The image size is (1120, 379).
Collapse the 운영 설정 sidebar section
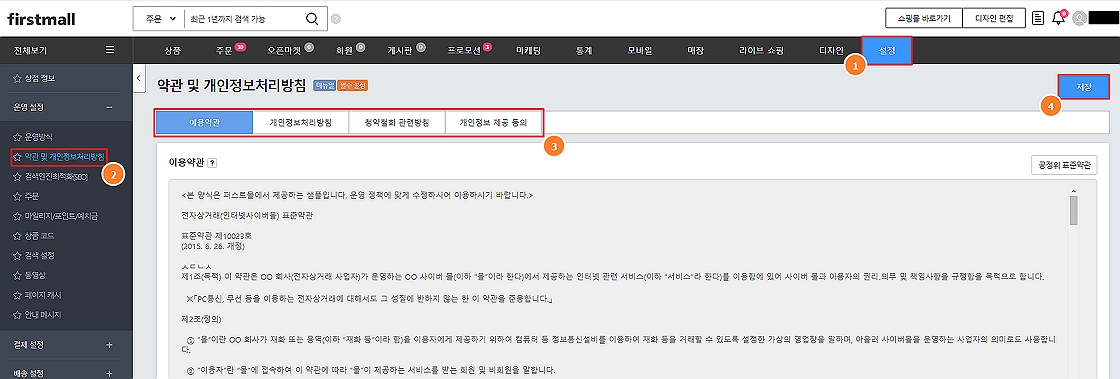[109, 107]
